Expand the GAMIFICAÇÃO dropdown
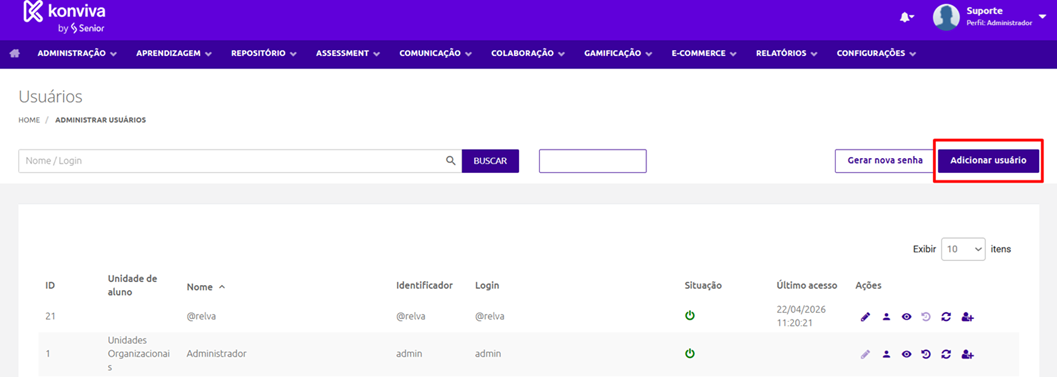Screen dimensions: 1057x377 [618, 53]
